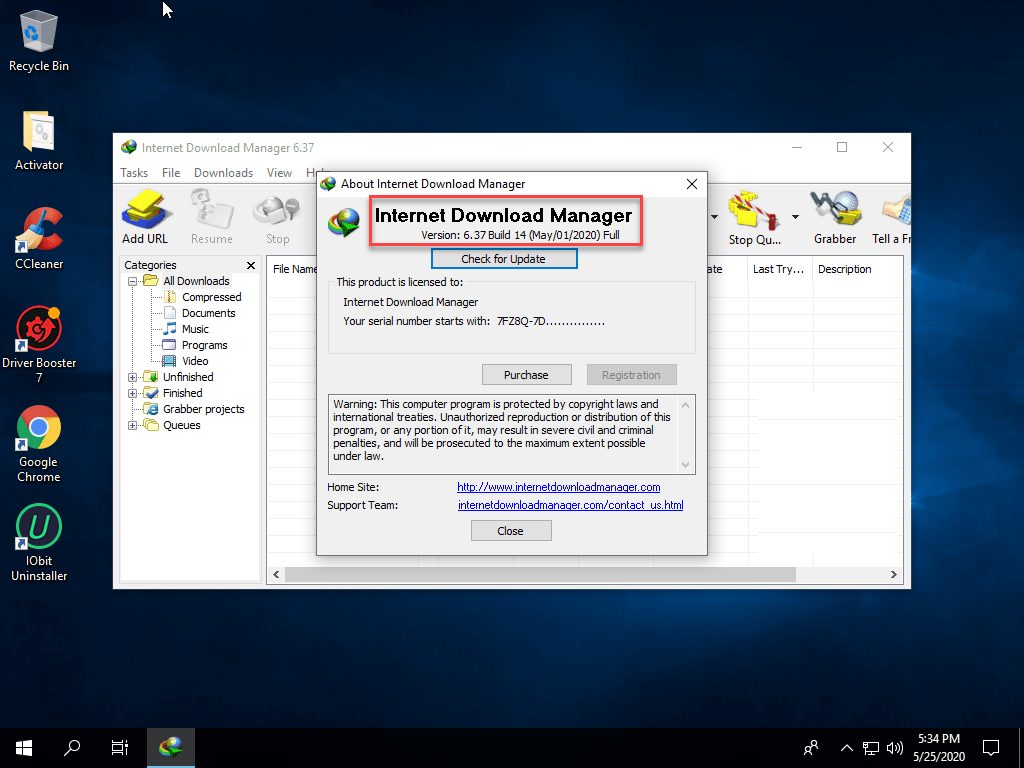Viewport: 1024px width, 768px height.
Task: Select the Google Chrome desktop shortcut
Action: 39,444
